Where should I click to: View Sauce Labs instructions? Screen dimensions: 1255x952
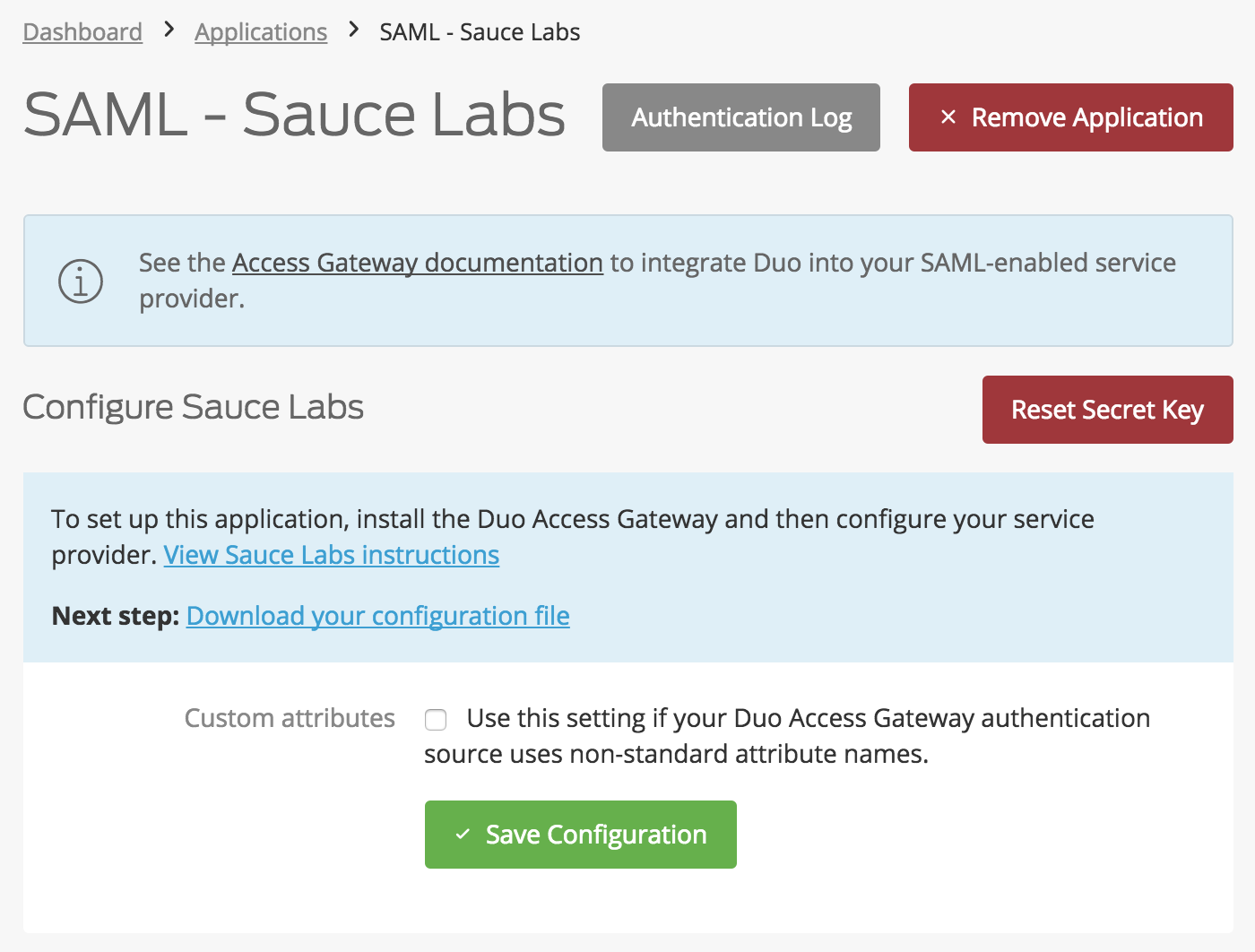[x=331, y=555]
